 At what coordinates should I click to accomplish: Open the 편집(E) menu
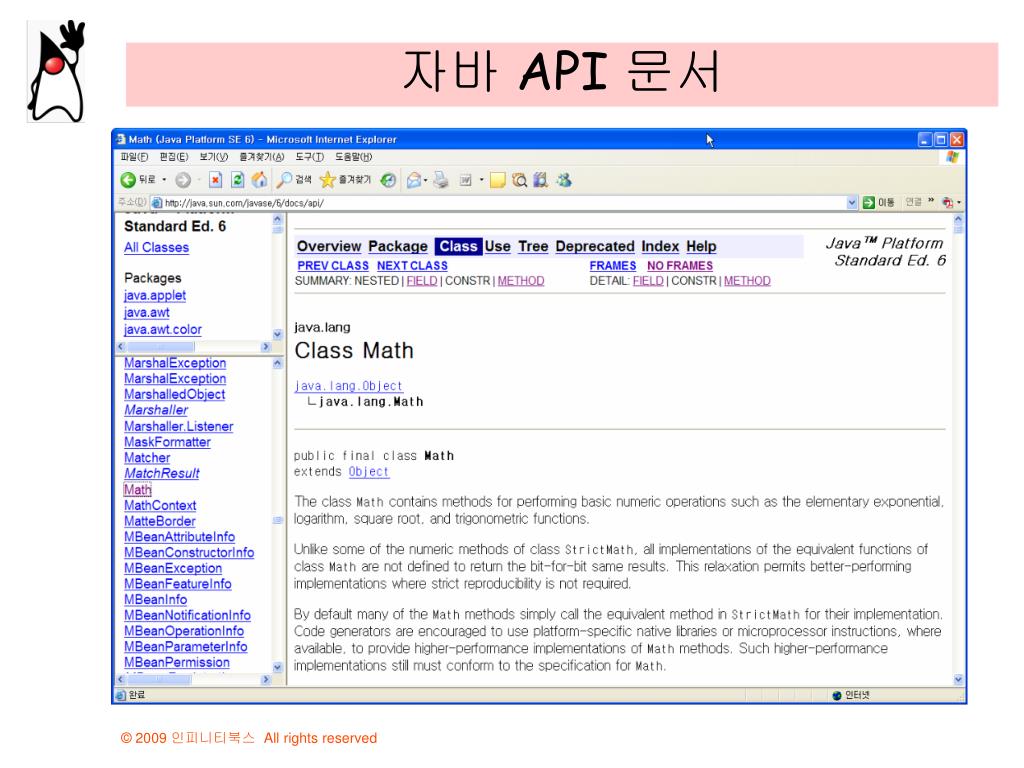pos(174,157)
